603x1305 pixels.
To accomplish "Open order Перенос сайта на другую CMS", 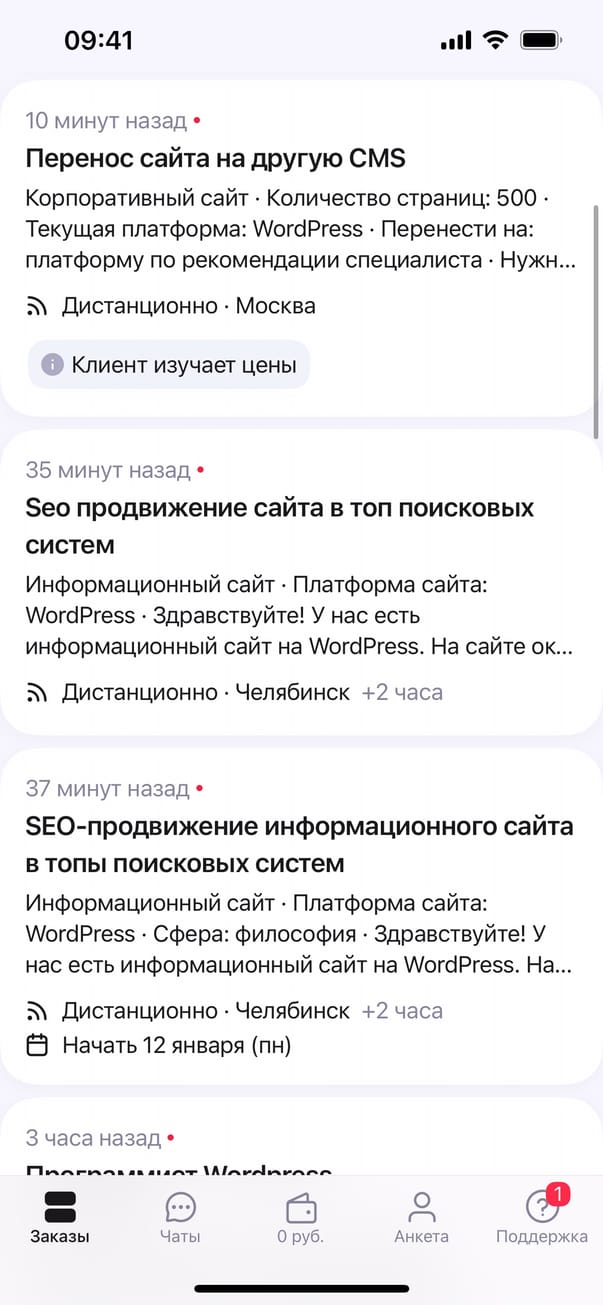I will pyautogui.click(x=215, y=159).
